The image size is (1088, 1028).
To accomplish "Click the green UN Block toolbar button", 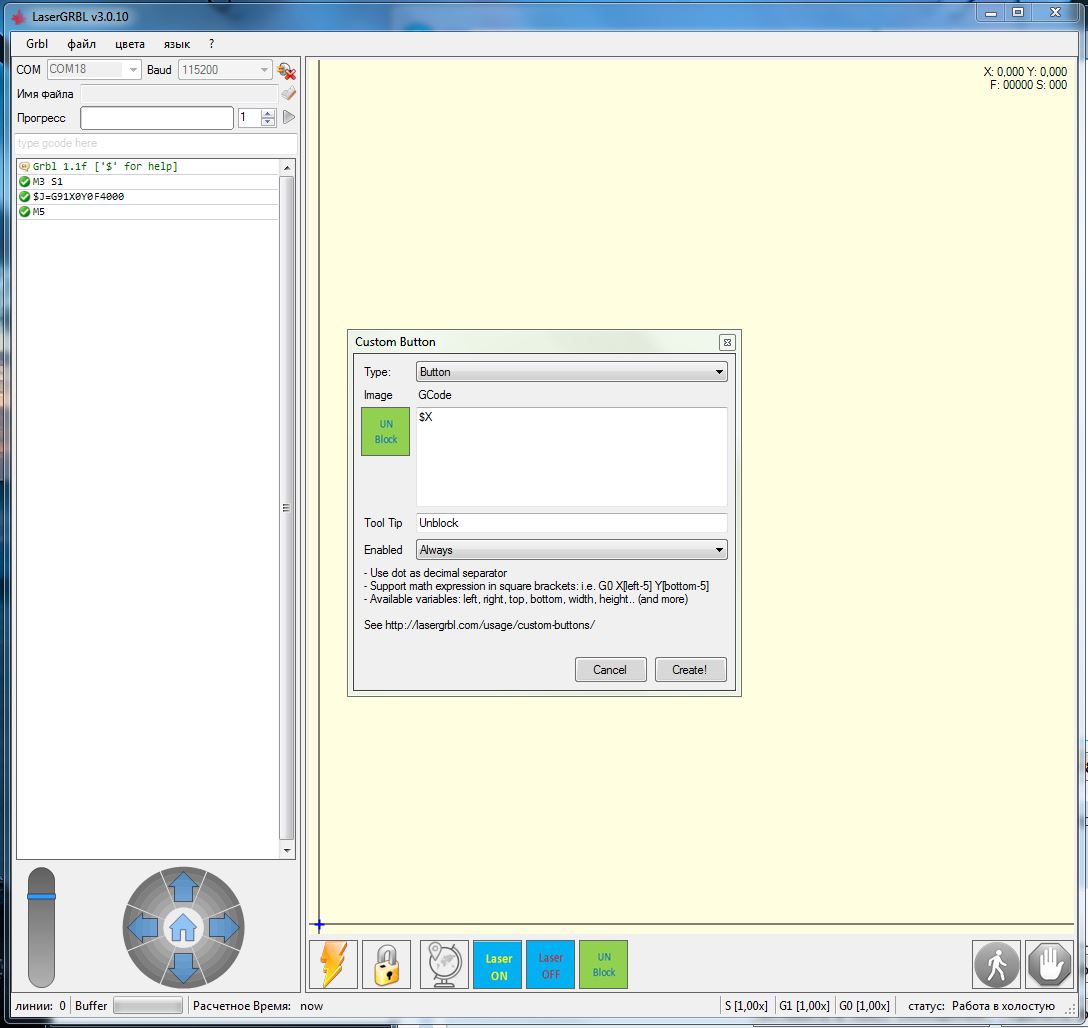I will [x=604, y=964].
